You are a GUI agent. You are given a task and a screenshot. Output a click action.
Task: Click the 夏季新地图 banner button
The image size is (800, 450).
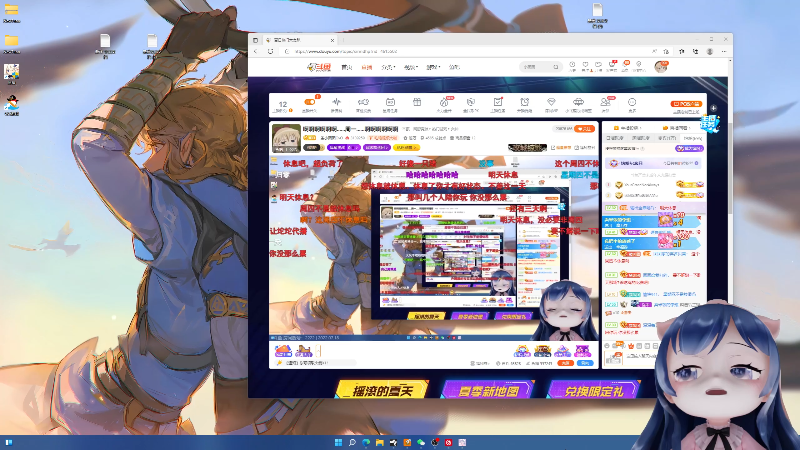489,390
